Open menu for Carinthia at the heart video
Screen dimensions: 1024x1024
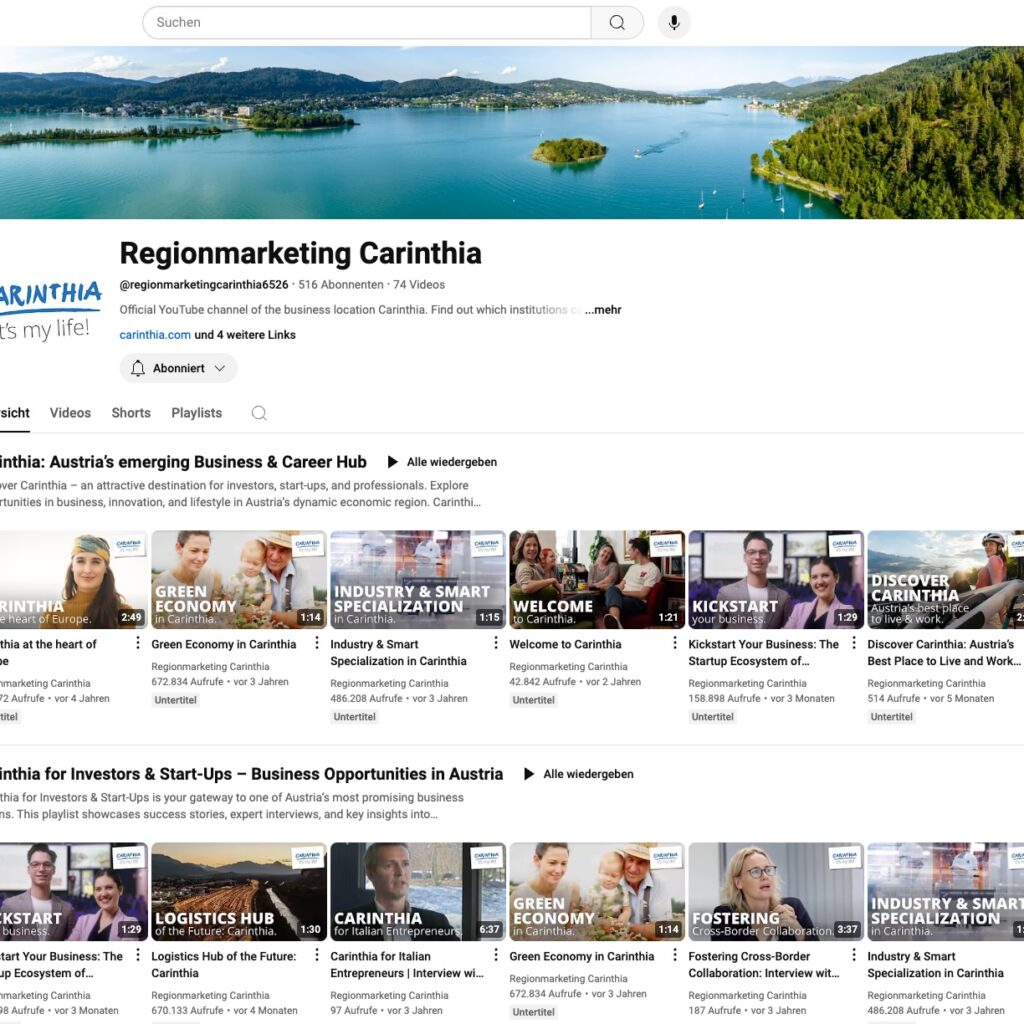point(138,643)
